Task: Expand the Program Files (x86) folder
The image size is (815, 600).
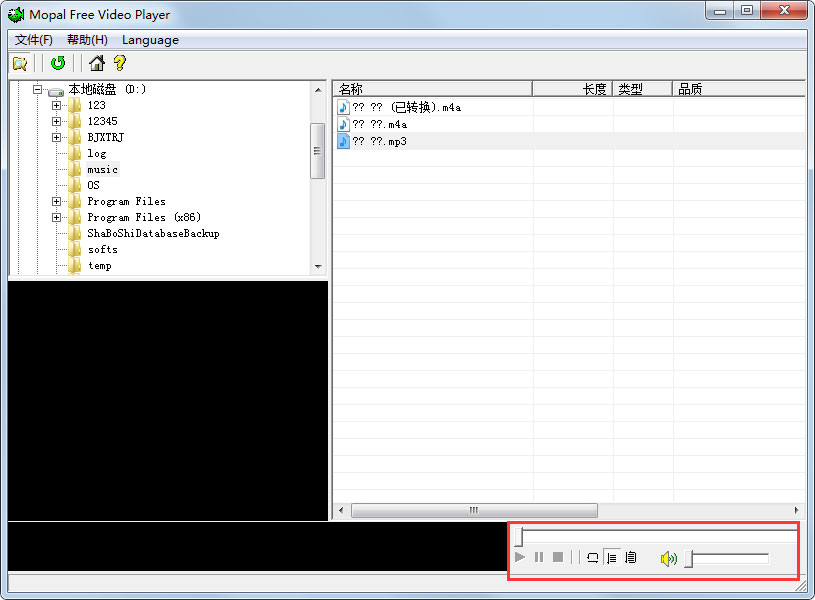Action: (57, 217)
